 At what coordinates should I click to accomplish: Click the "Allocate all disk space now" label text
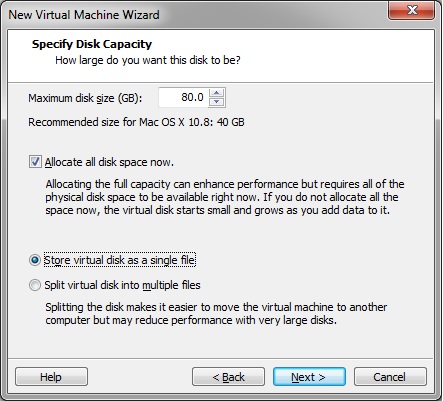[109, 162]
